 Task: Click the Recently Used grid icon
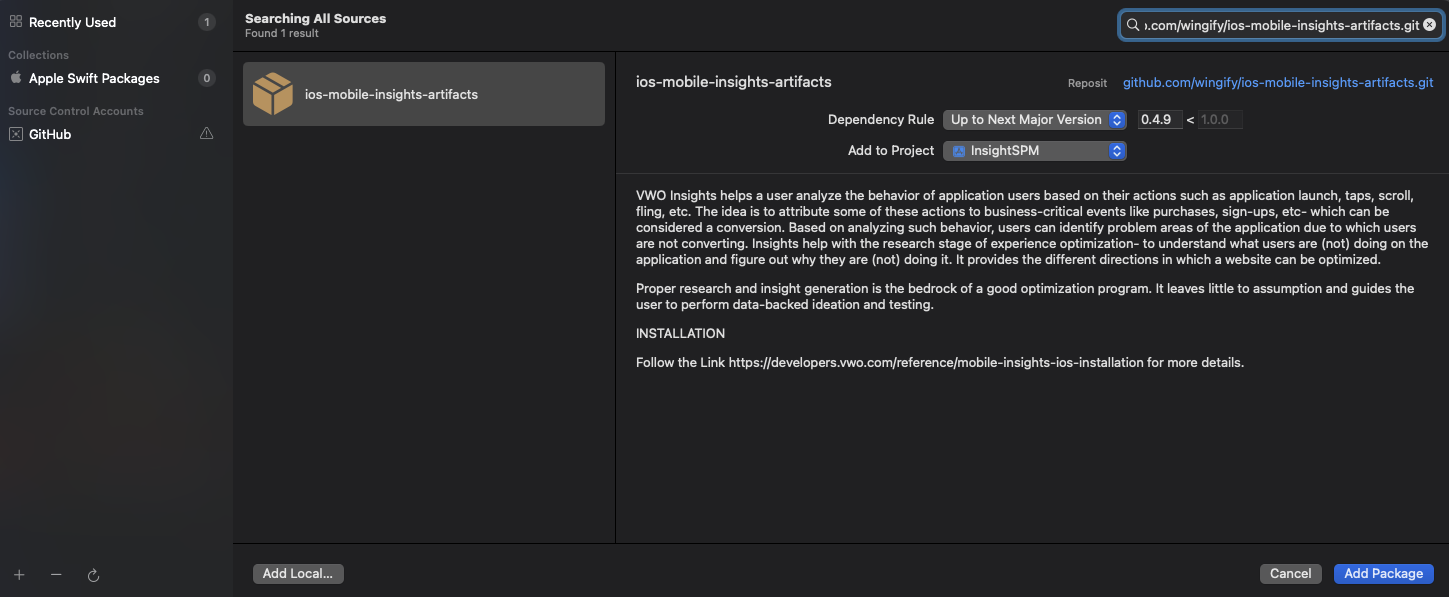15,22
